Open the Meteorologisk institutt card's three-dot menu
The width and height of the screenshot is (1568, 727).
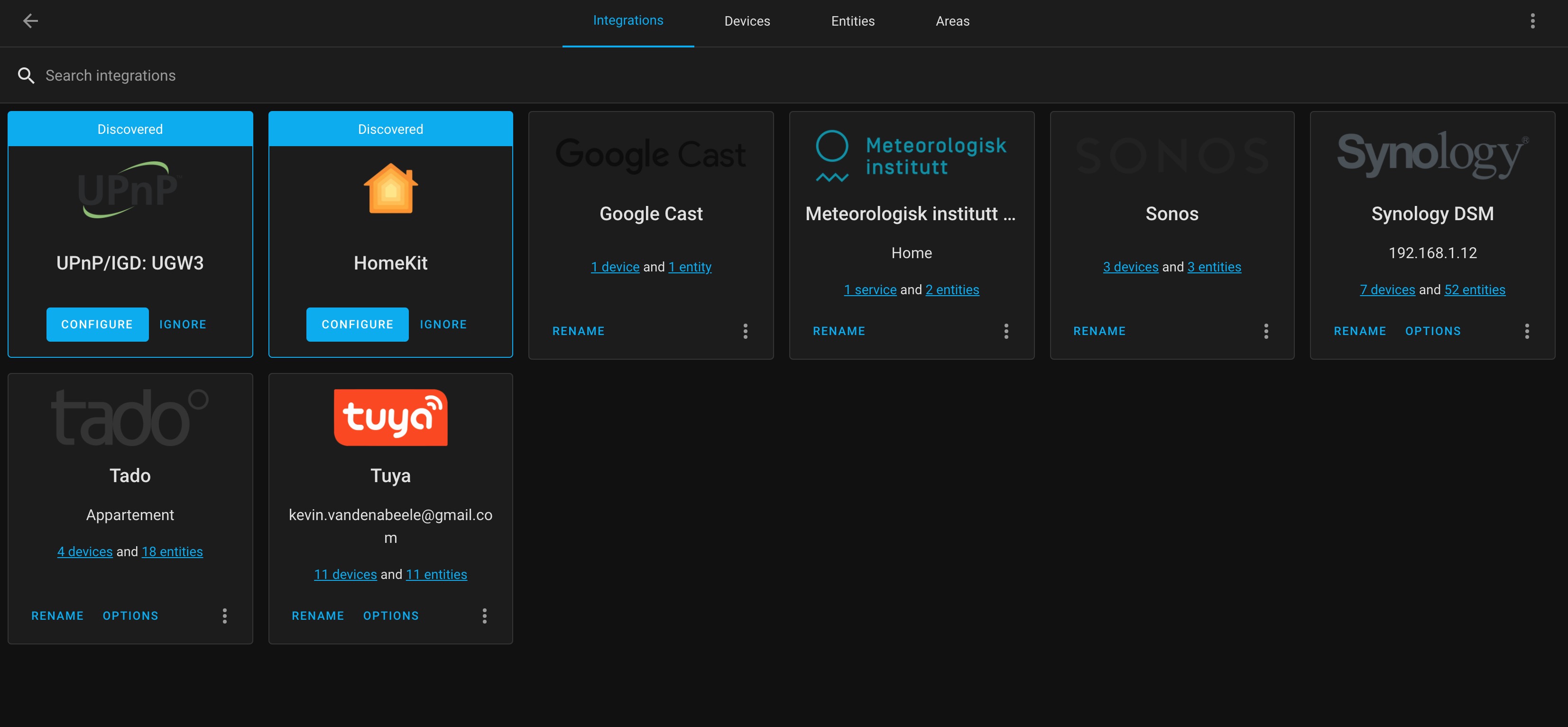[x=1006, y=331]
